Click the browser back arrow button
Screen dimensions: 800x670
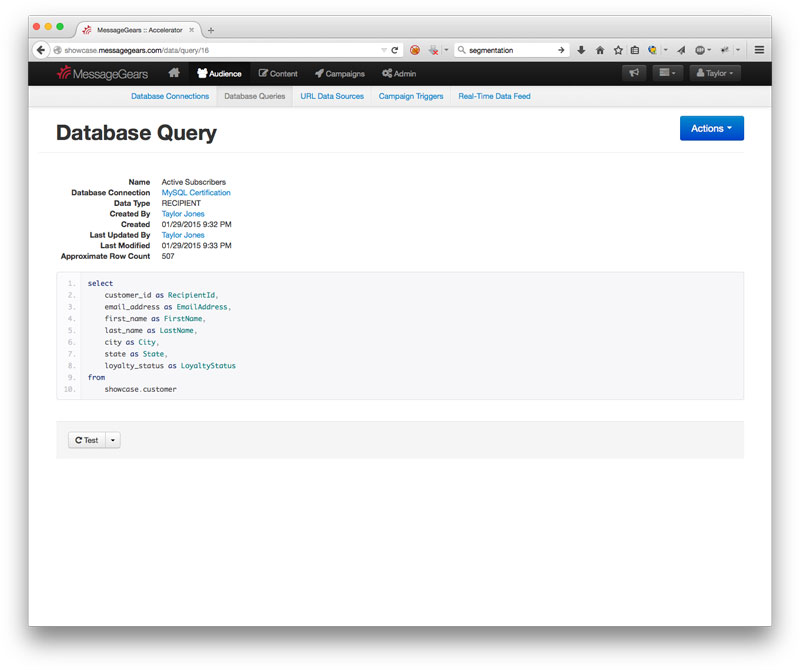(x=42, y=50)
